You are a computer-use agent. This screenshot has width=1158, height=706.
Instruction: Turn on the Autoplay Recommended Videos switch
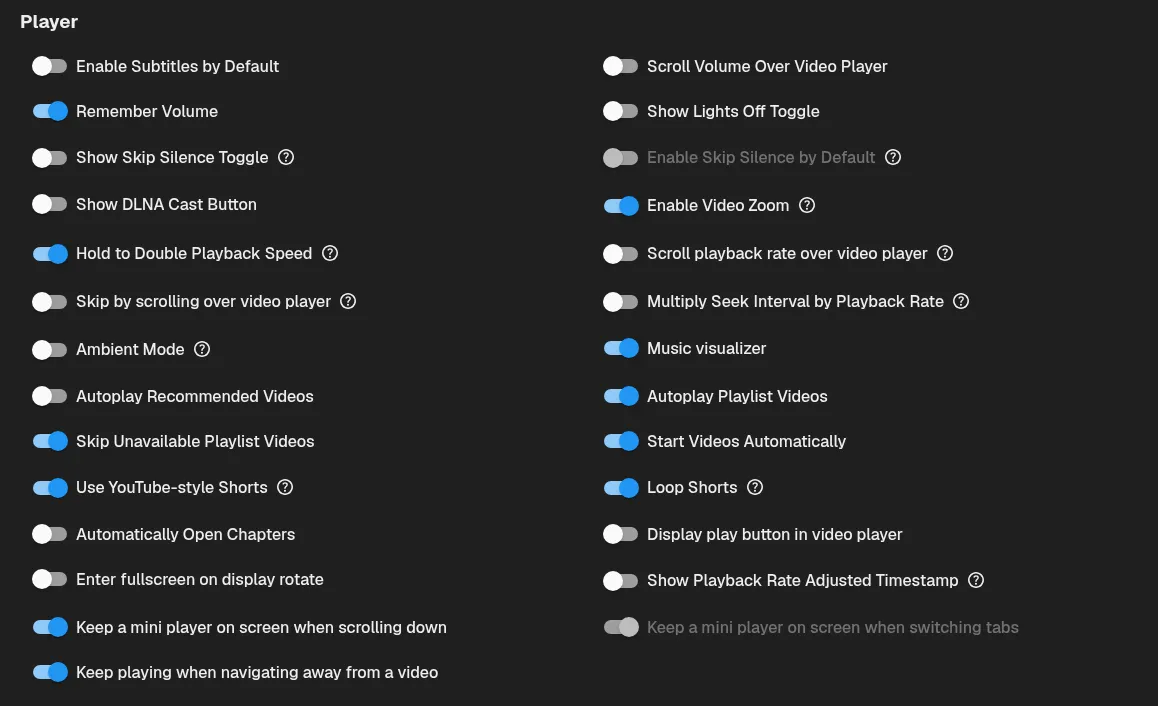pyautogui.click(x=49, y=397)
